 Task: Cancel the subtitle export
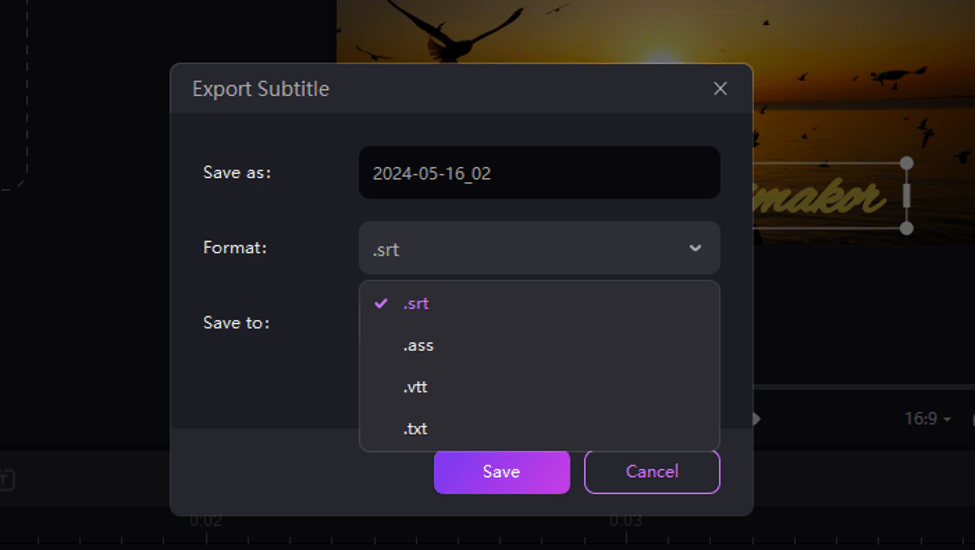click(651, 472)
